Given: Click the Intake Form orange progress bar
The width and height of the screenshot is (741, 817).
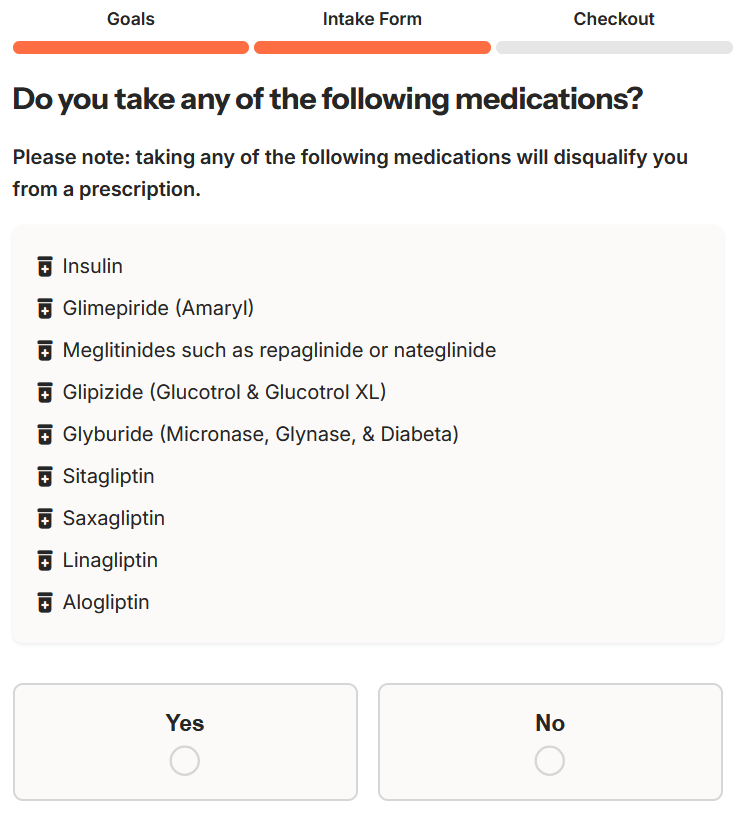Looking at the screenshot, I should pos(372,47).
